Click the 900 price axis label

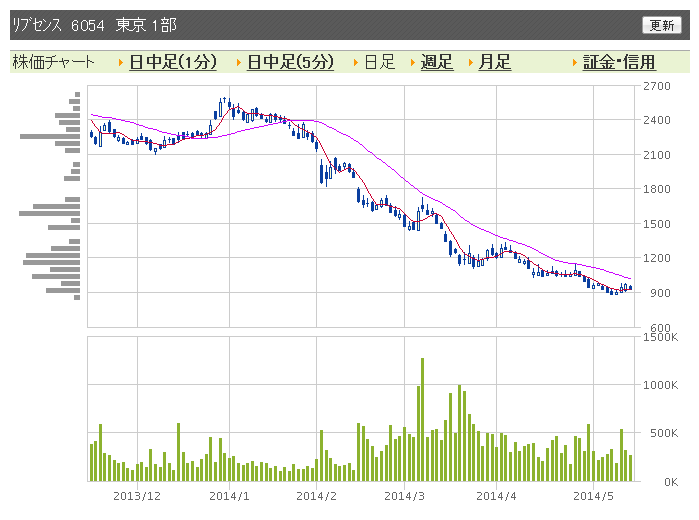[x=660, y=293]
